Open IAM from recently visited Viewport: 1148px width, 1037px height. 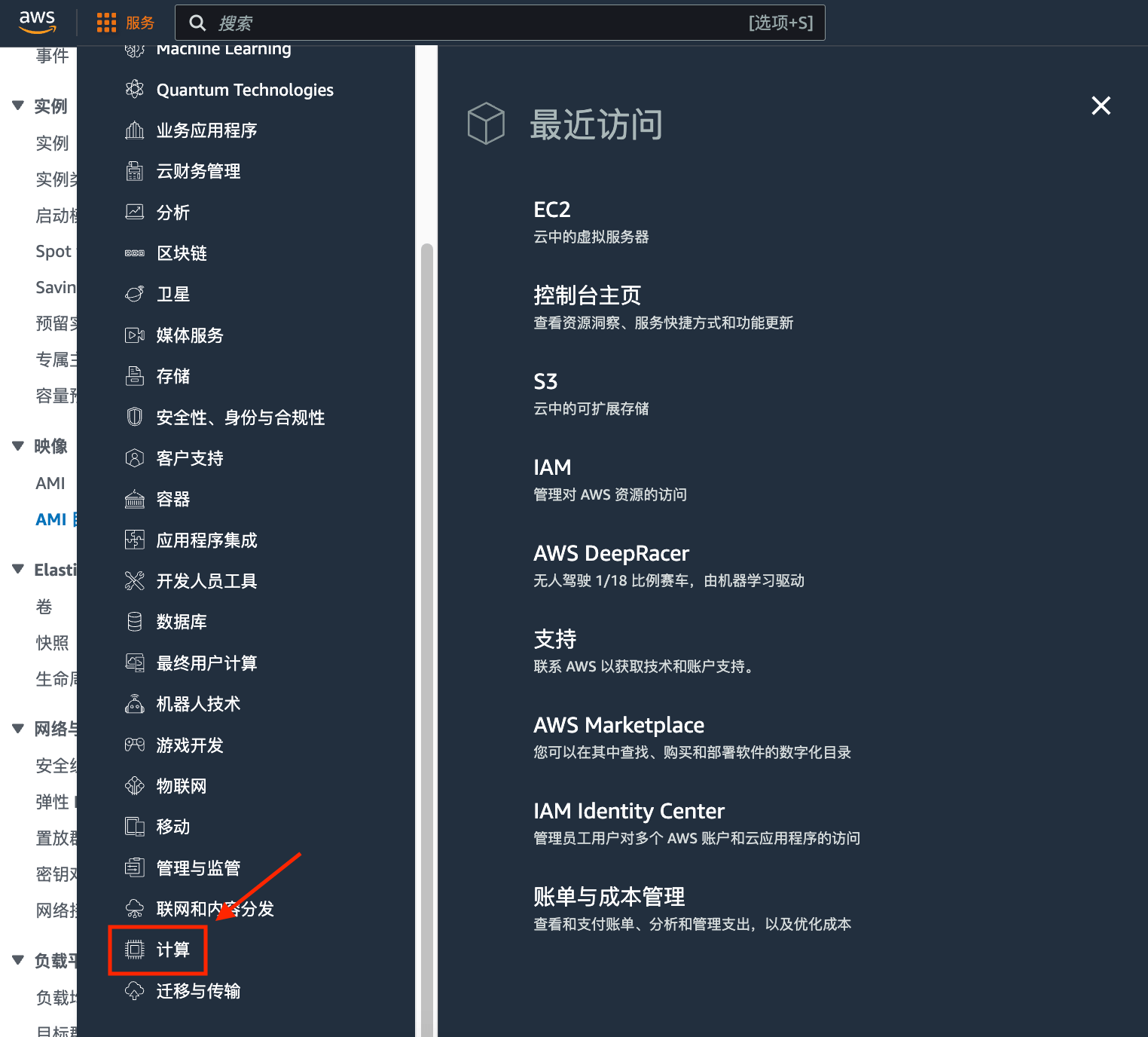point(552,467)
